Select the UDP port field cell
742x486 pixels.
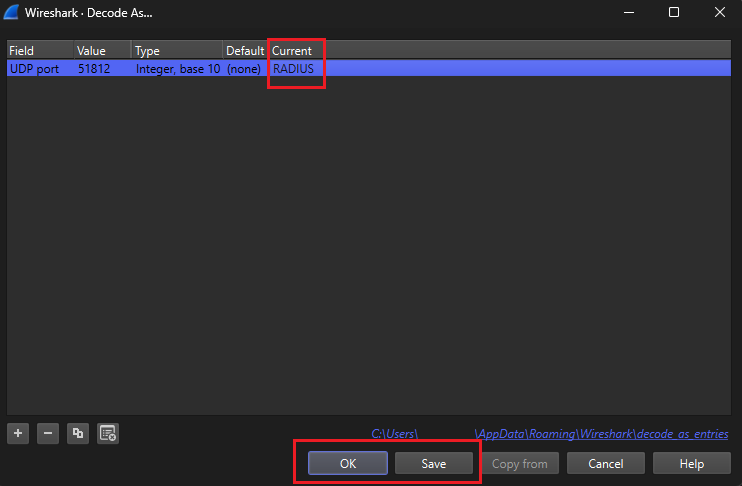(x=40, y=69)
